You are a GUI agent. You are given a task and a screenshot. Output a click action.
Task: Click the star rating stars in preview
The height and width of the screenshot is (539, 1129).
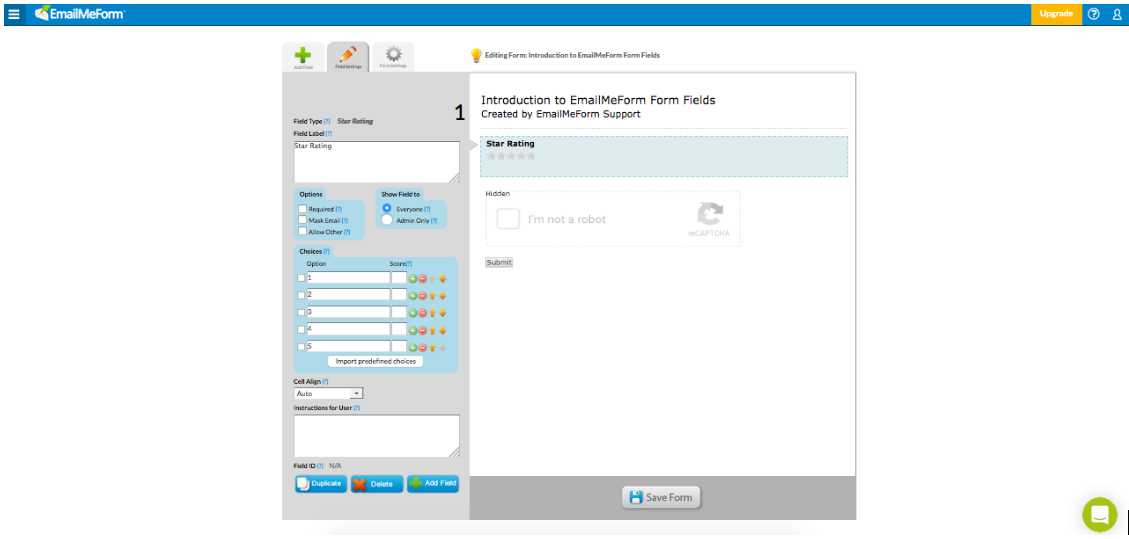click(x=511, y=155)
